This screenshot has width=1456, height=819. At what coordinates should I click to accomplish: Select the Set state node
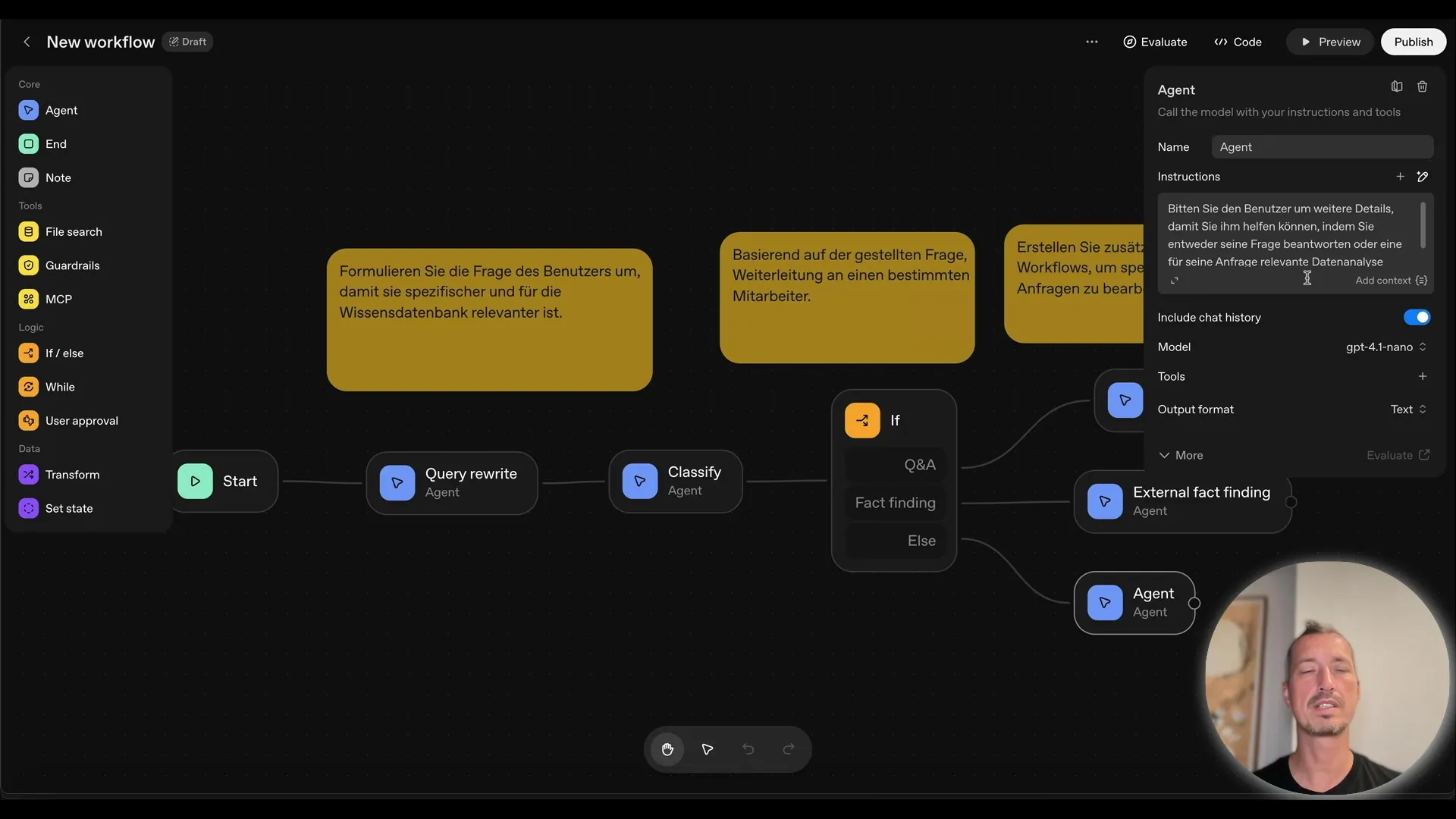[x=67, y=508]
